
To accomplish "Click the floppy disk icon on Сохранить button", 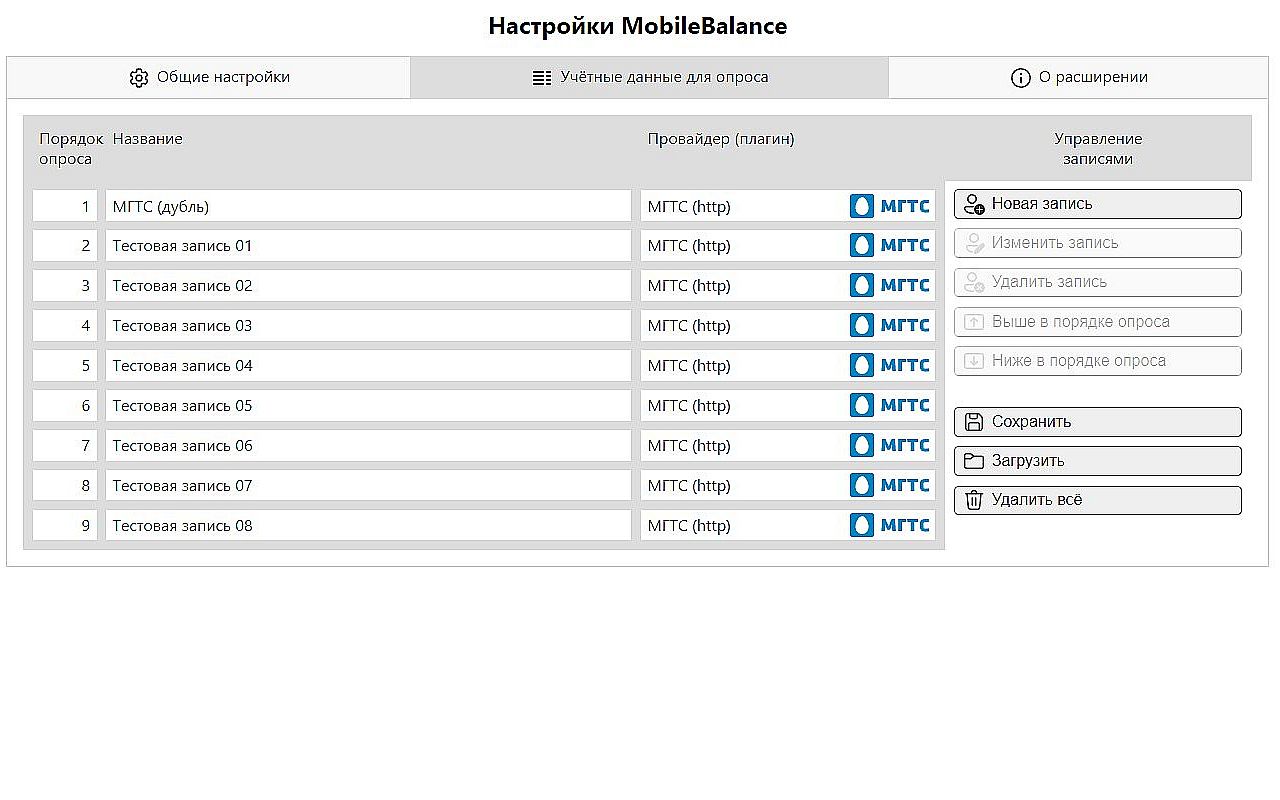I will tap(974, 421).
